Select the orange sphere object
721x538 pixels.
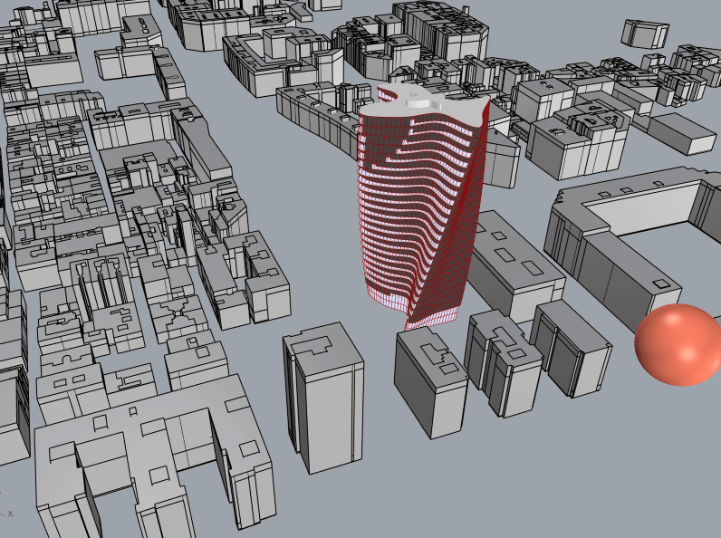[677, 345]
